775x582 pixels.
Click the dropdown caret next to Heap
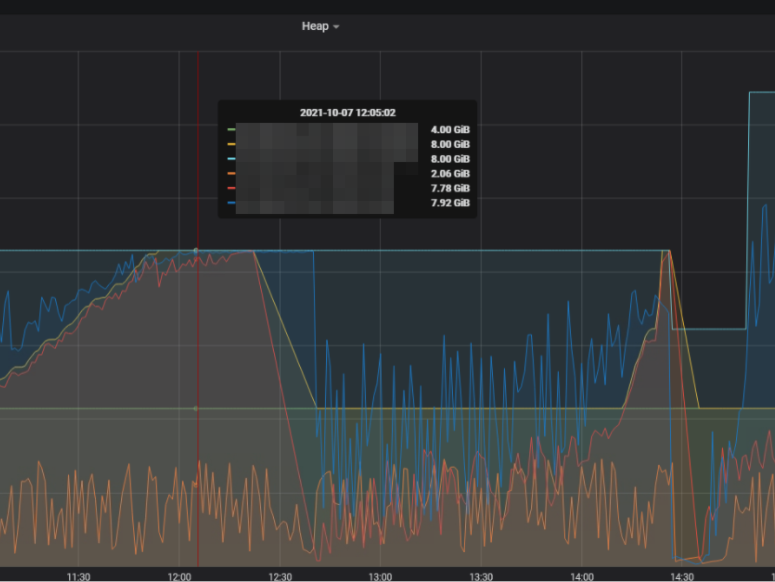336,27
